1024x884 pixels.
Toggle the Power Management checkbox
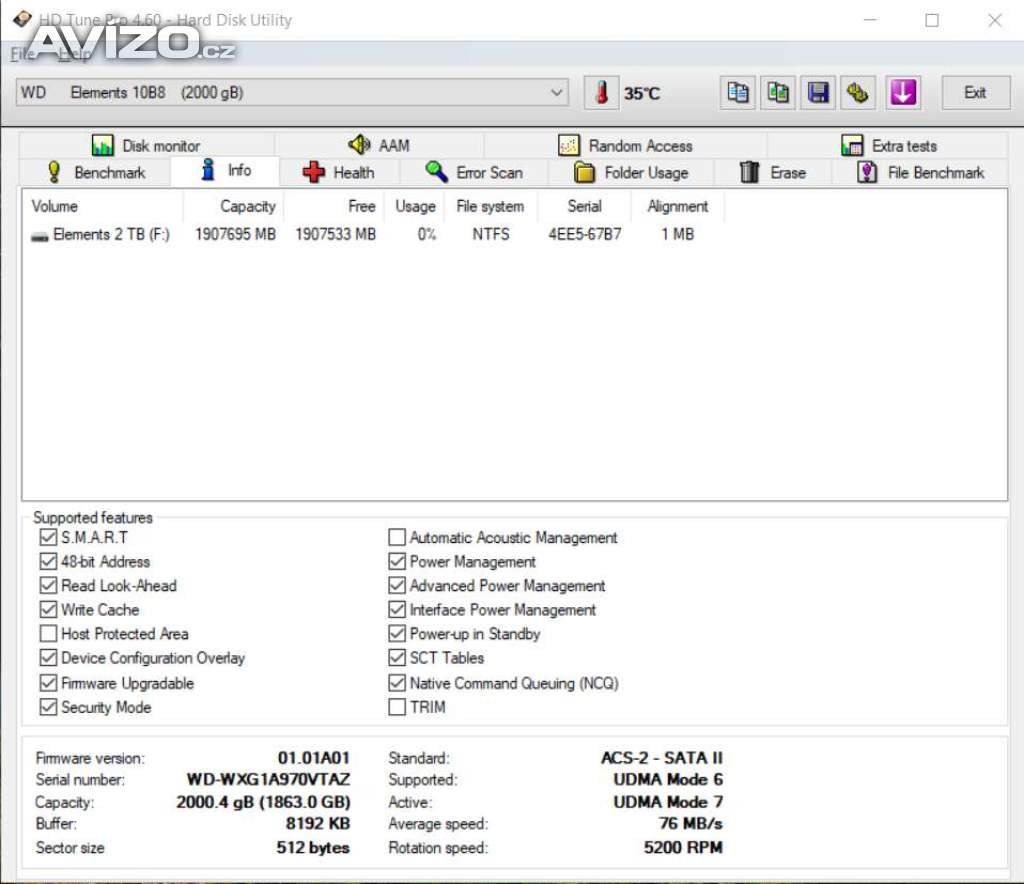point(397,561)
